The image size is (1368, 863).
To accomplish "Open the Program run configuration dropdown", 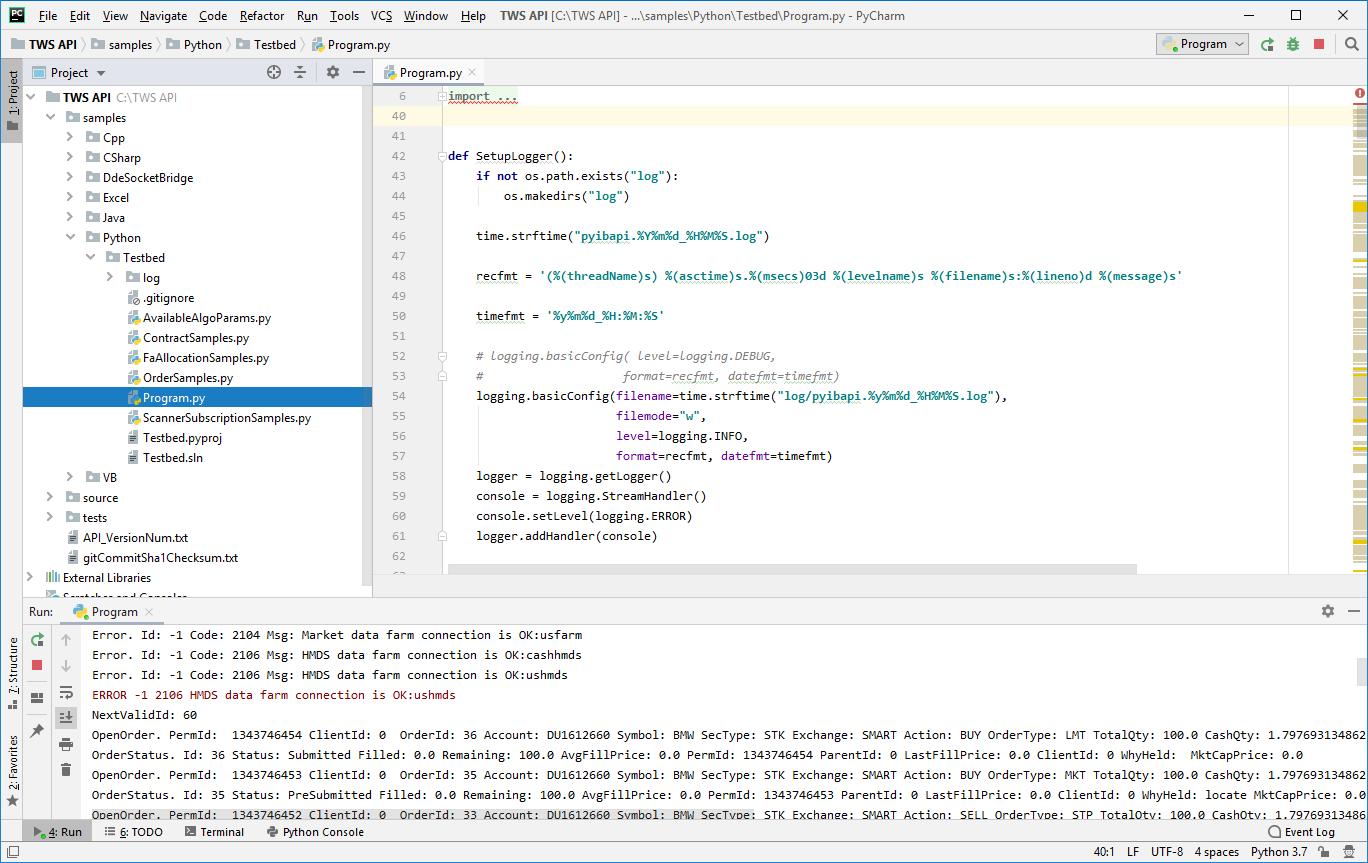I will pyautogui.click(x=1203, y=44).
